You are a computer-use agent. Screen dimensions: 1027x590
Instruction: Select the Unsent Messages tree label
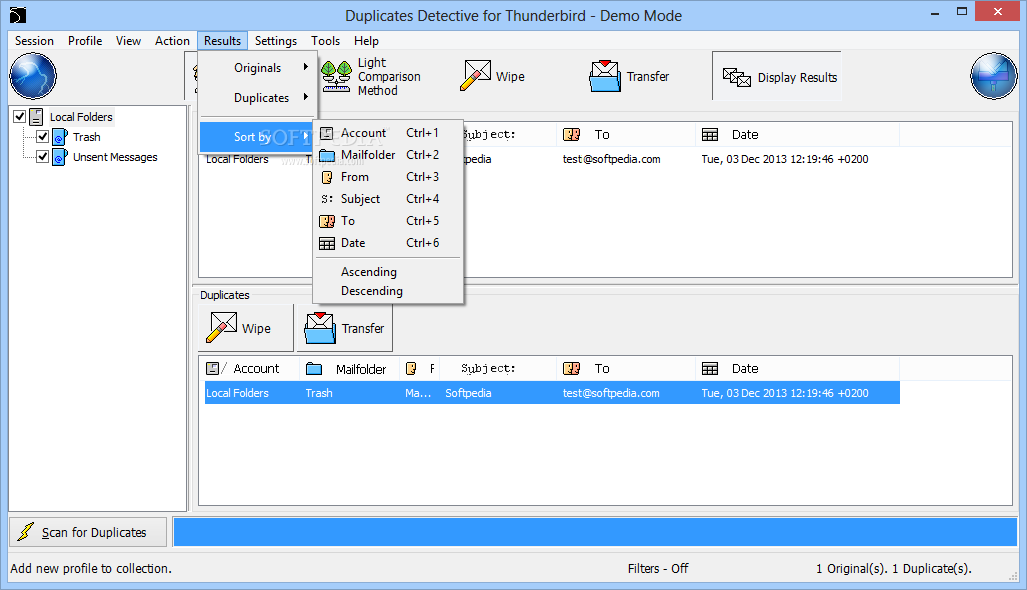pyautogui.click(x=115, y=157)
